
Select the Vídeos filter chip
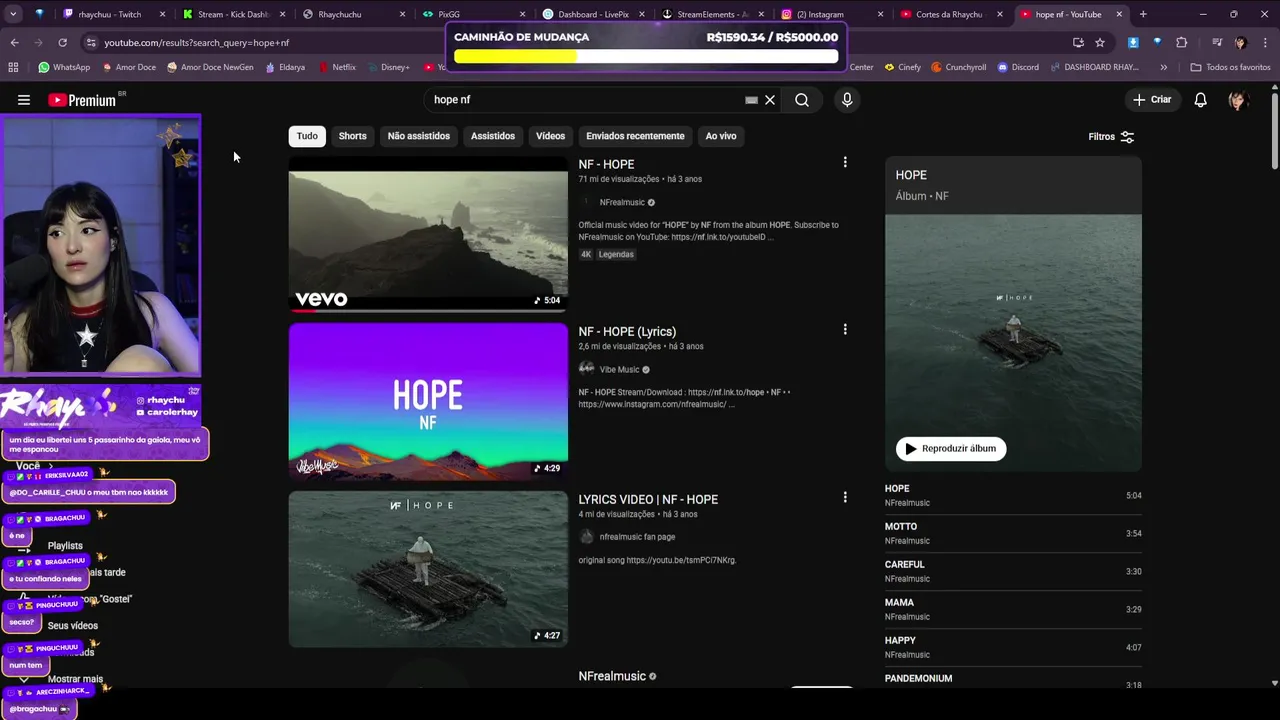(550, 136)
